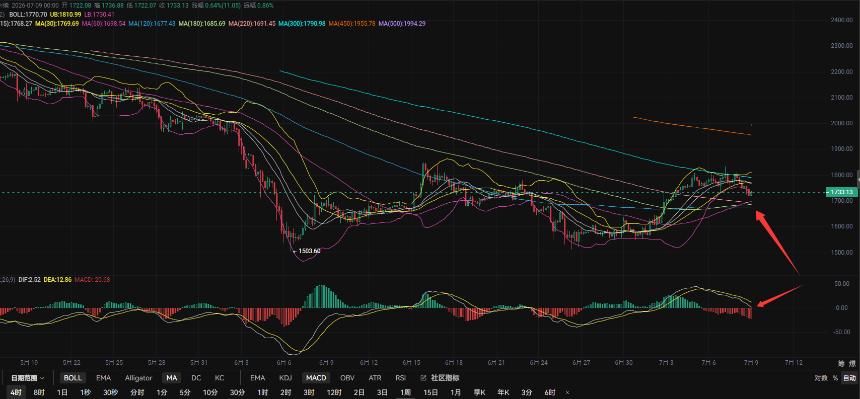The width and height of the screenshot is (860, 399).
Task: Switch the price axis to percent mode
Action: [835, 378]
